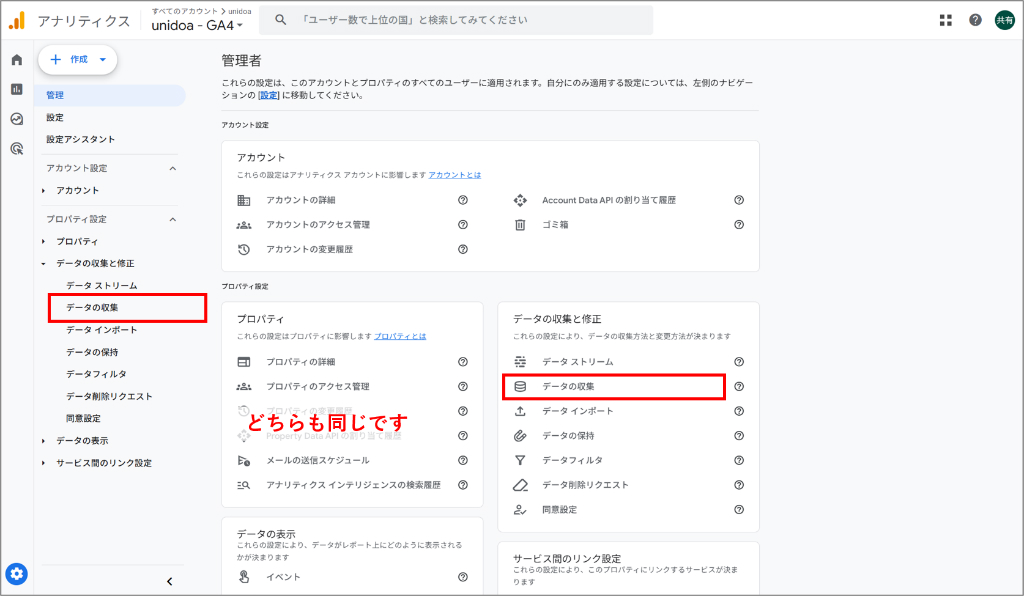Click the Explore compass icon in sidebar
Viewport: 1024px width, 596px height.
pos(15,118)
